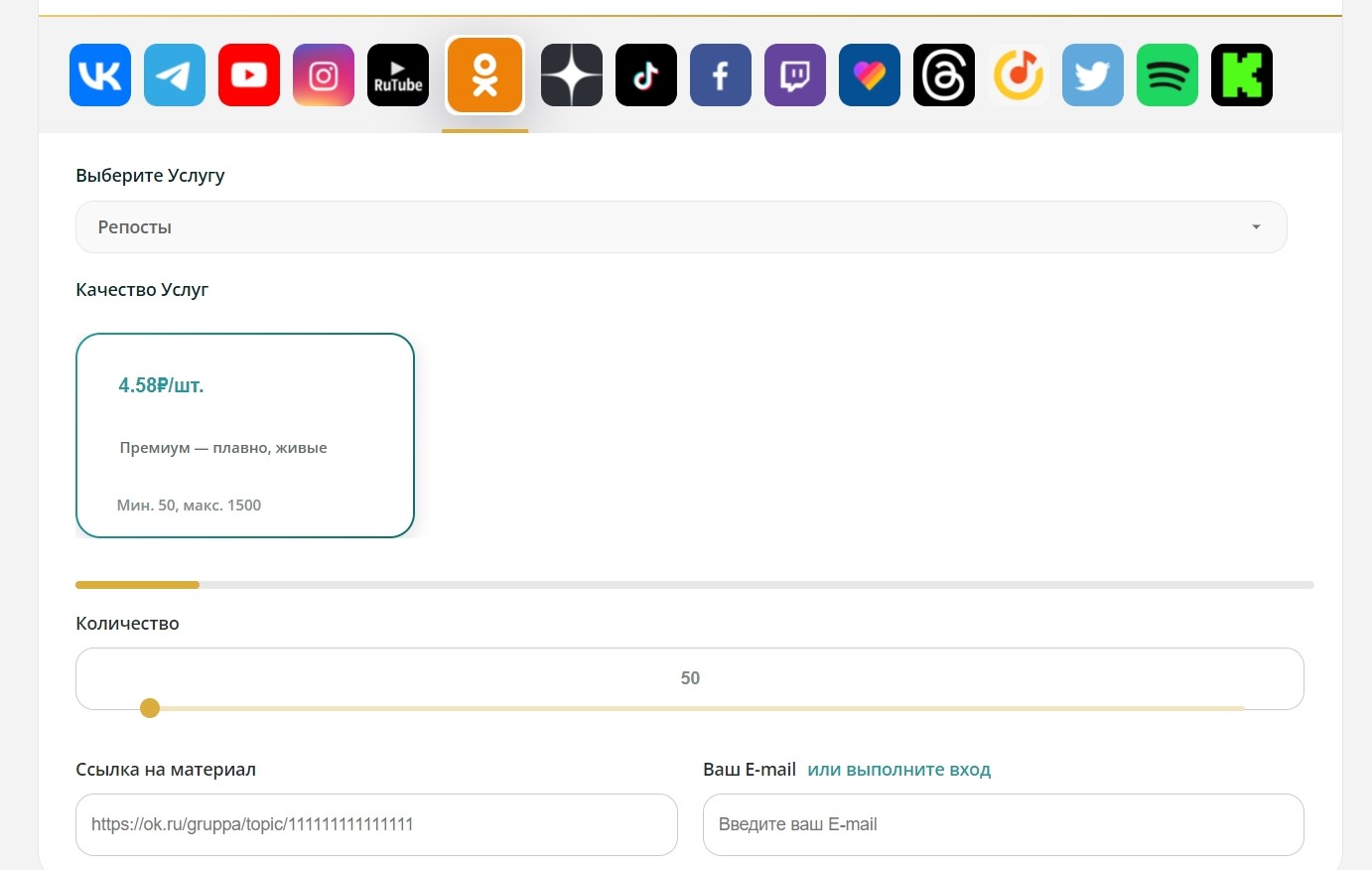Focus the quantity field showing 50
The width and height of the screenshot is (1372, 870).
[x=690, y=678]
